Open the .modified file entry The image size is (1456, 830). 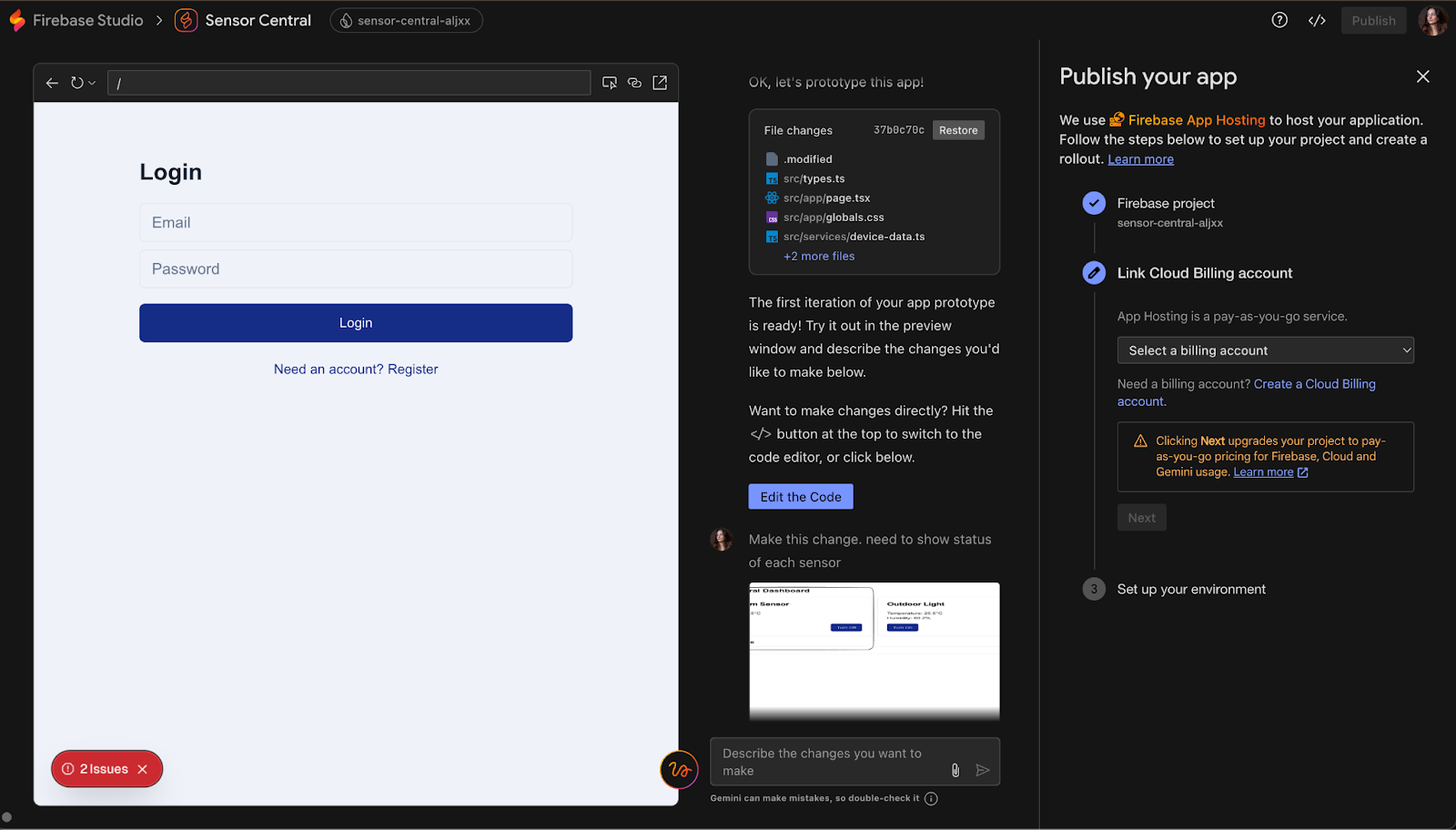[799, 159]
